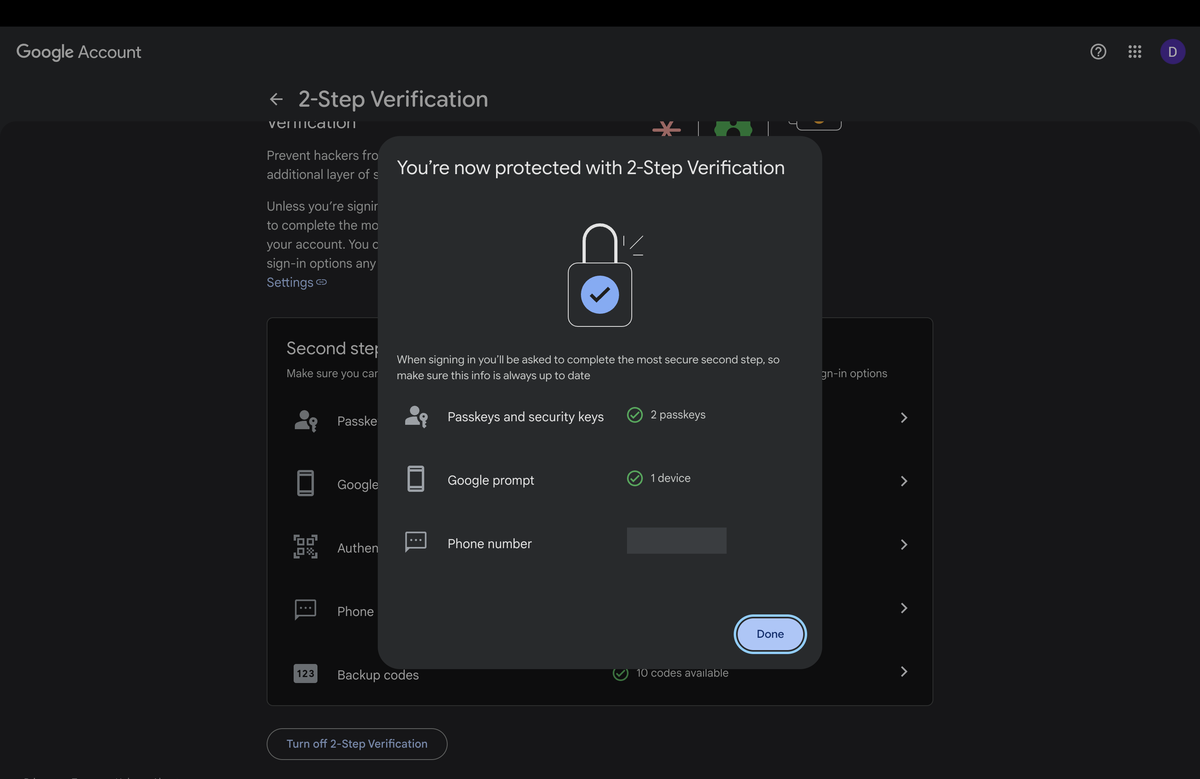The height and width of the screenshot is (779, 1200).
Task: Click the link icon next to Settings
Action: [322, 283]
